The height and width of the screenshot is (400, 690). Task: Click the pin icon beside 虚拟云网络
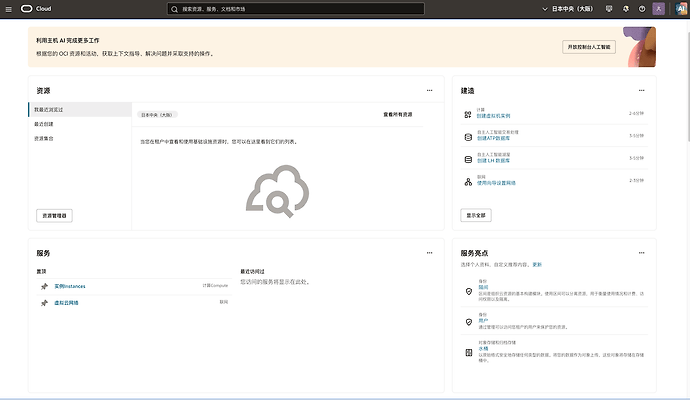click(x=44, y=303)
